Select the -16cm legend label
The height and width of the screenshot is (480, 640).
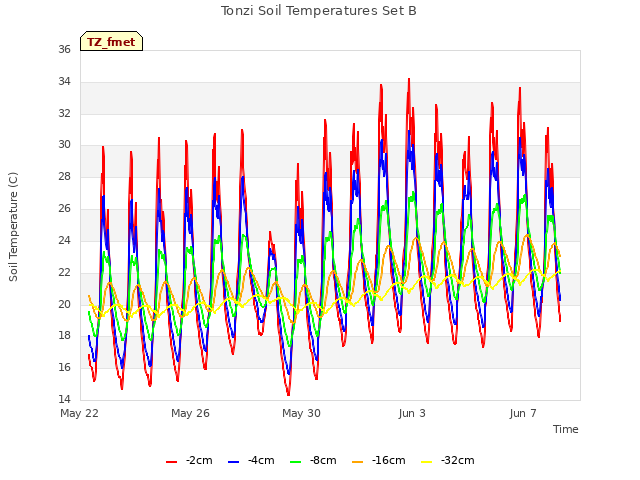coord(388,460)
